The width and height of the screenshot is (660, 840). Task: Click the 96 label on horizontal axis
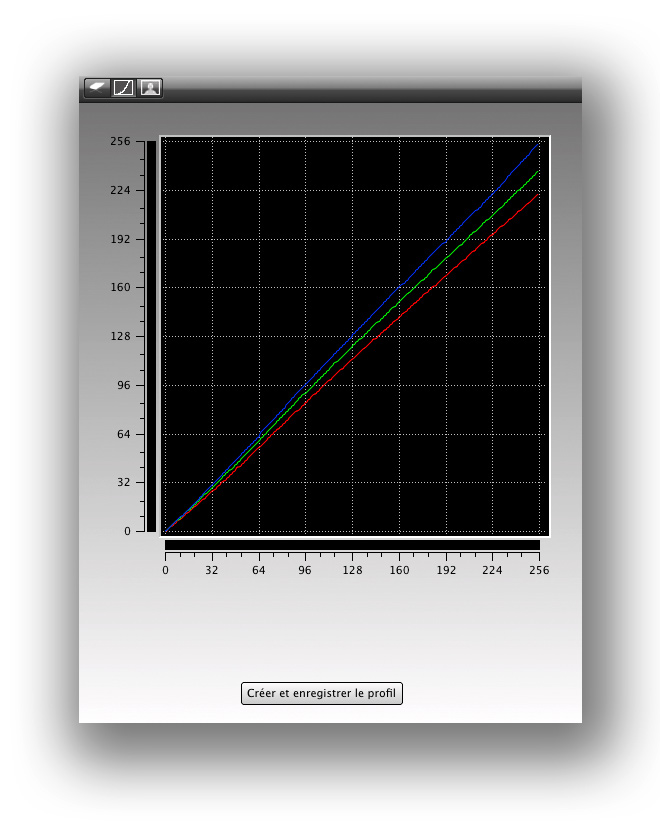point(305,570)
